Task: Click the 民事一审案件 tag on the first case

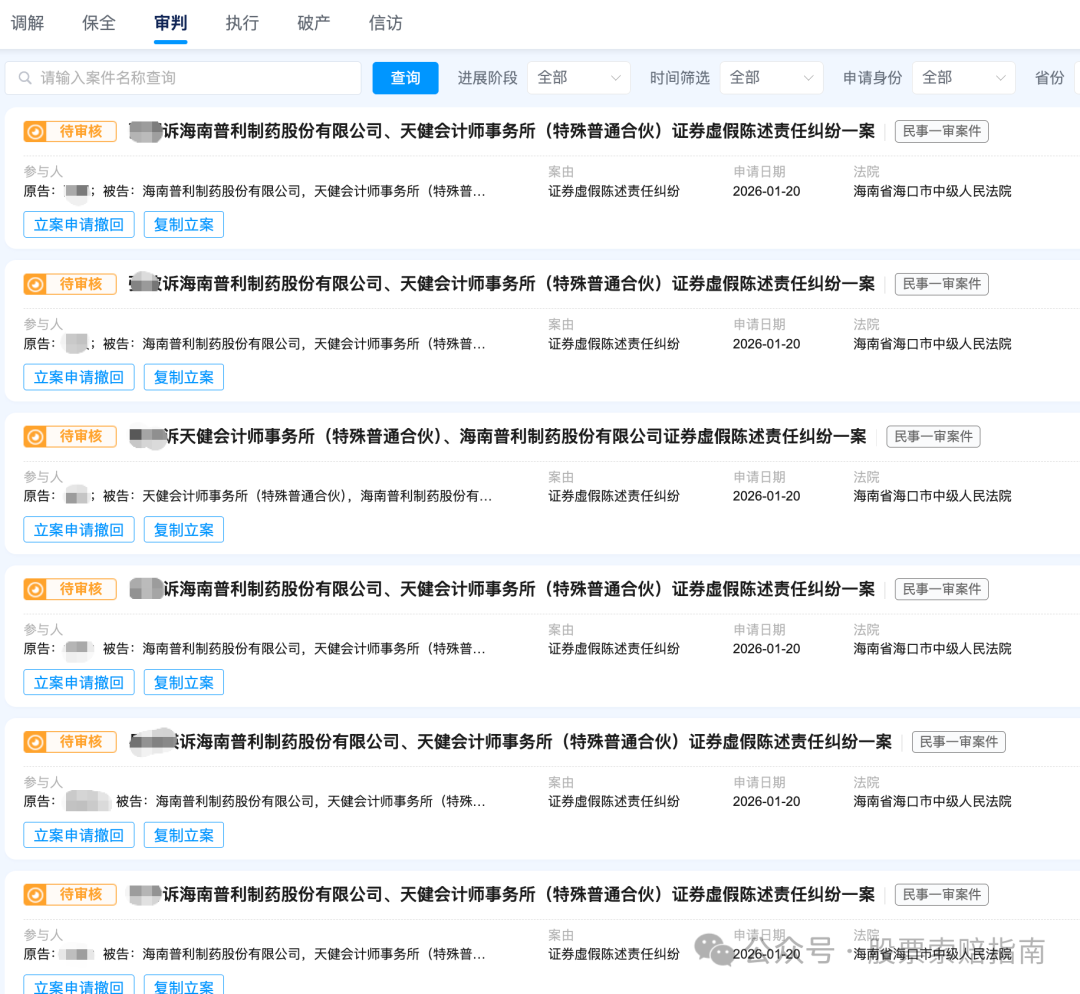Action: [941, 131]
